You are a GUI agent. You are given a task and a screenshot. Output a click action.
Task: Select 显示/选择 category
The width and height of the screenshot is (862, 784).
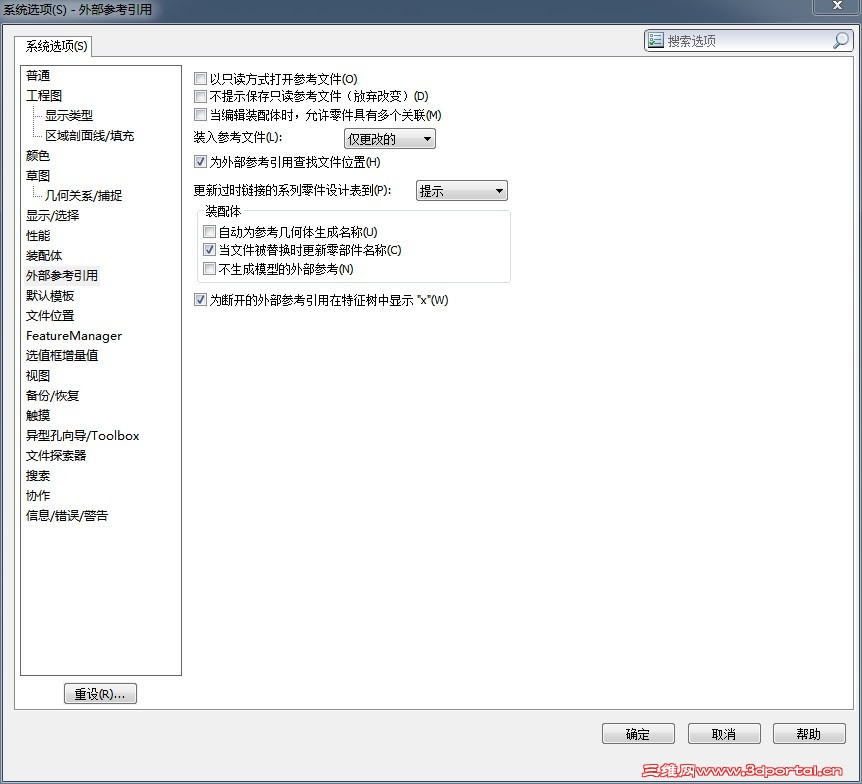53,216
